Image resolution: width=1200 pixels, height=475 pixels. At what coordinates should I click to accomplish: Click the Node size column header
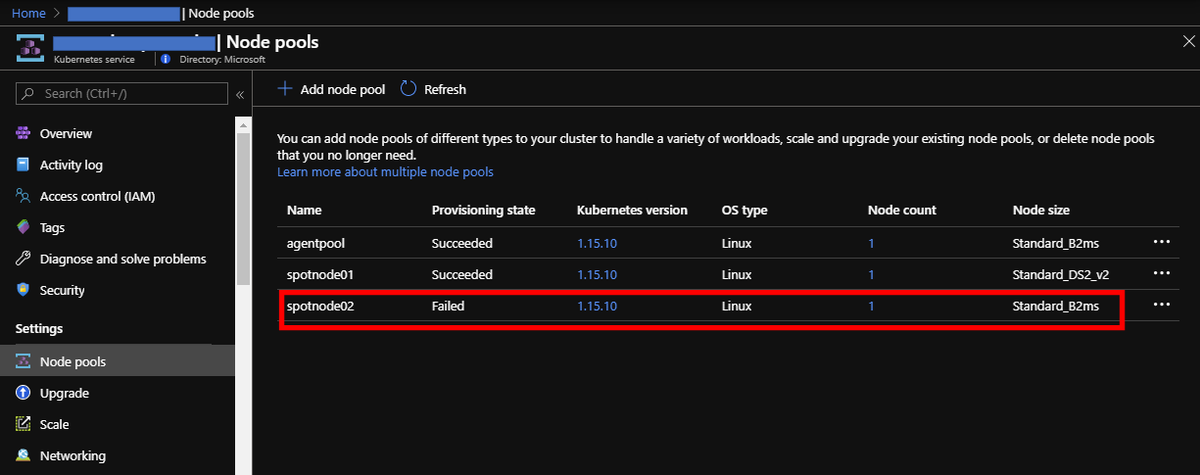click(x=1041, y=210)
